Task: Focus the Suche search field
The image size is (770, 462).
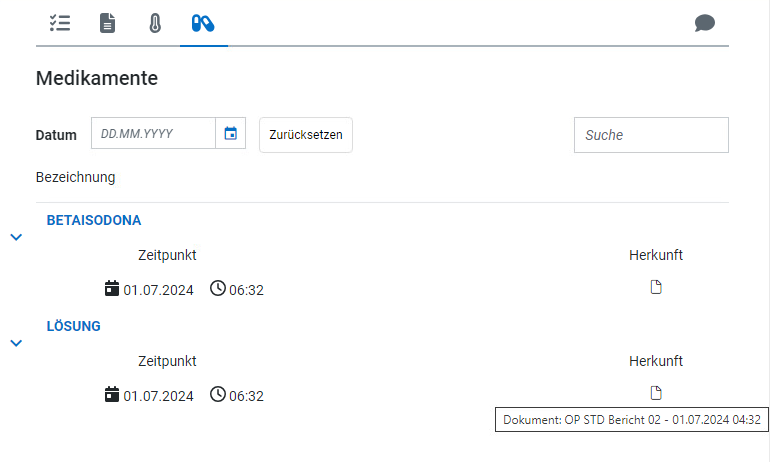Action: click(651, 135)
